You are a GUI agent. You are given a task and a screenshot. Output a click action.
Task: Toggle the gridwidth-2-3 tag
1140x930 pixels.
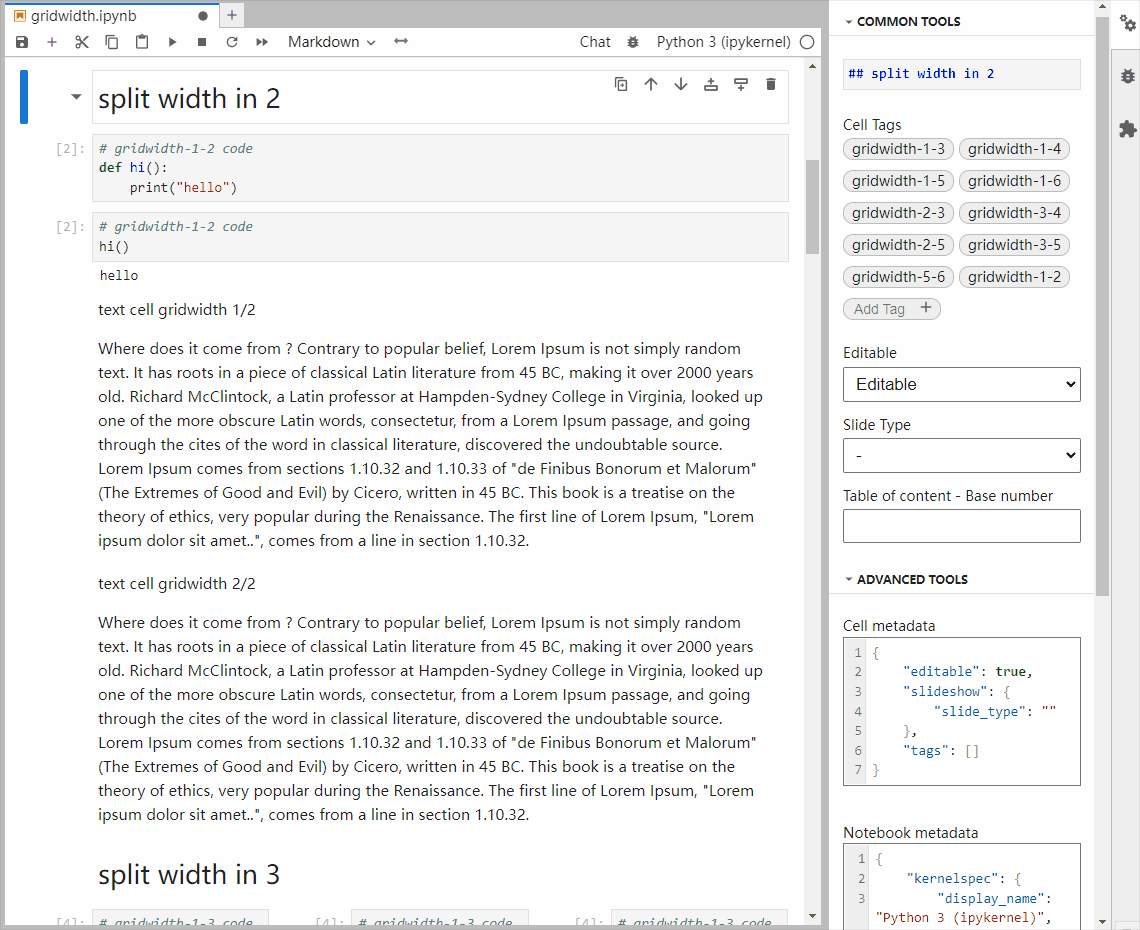click(x=898, y=213)
